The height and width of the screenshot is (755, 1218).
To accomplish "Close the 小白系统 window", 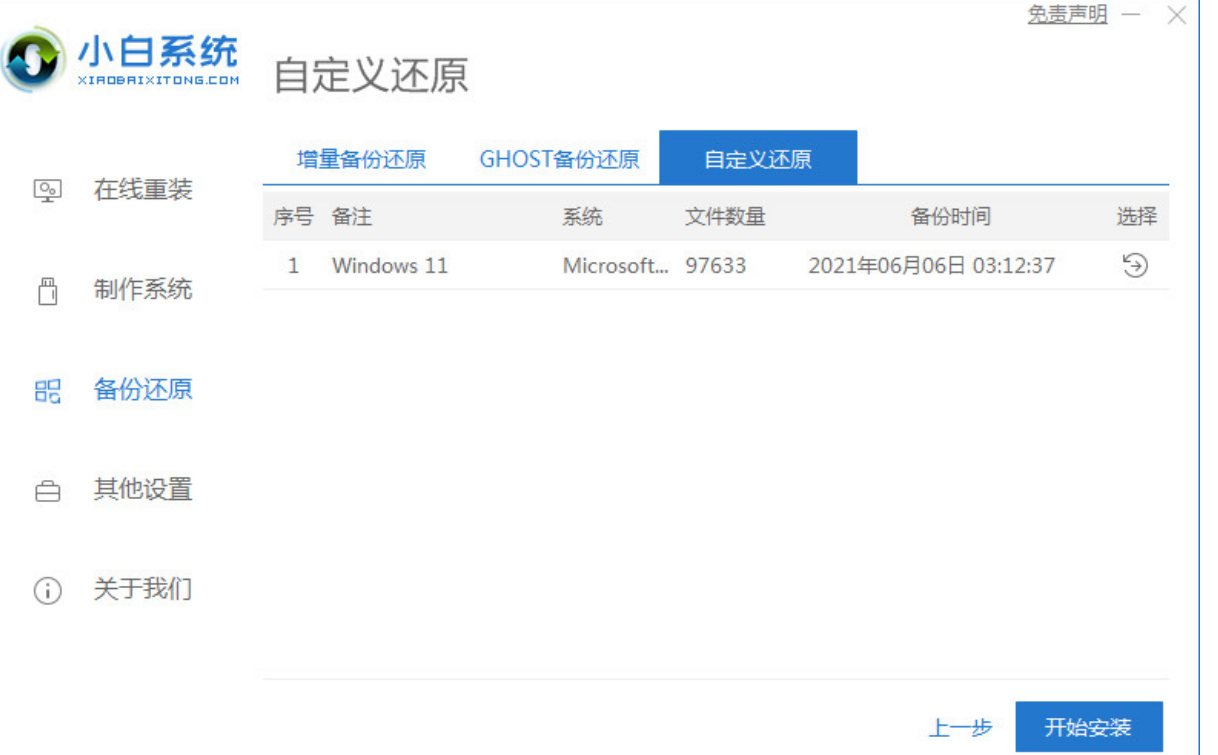I will click(x=1177, y=15).
